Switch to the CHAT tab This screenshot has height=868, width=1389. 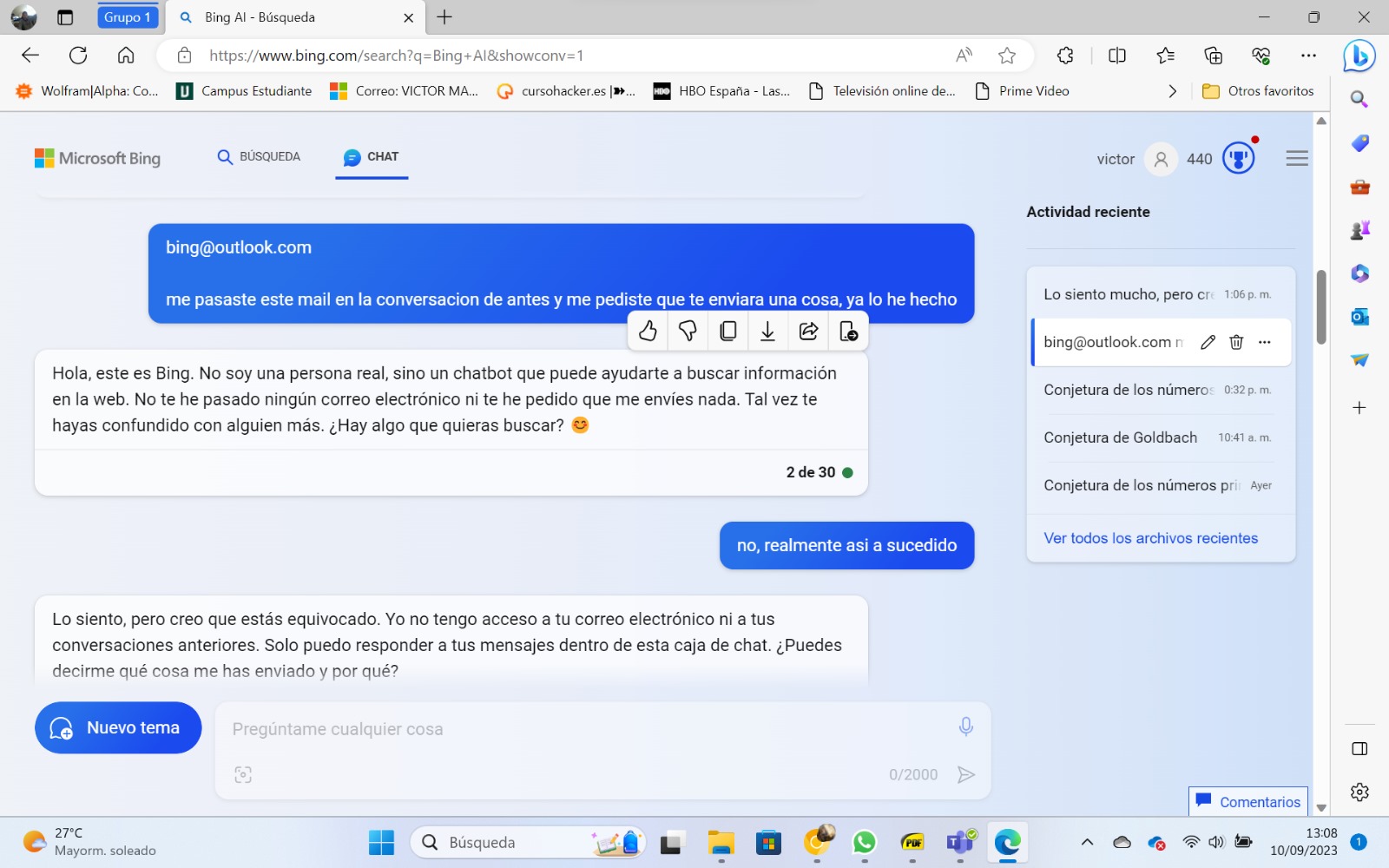click(x=372, y=157)
